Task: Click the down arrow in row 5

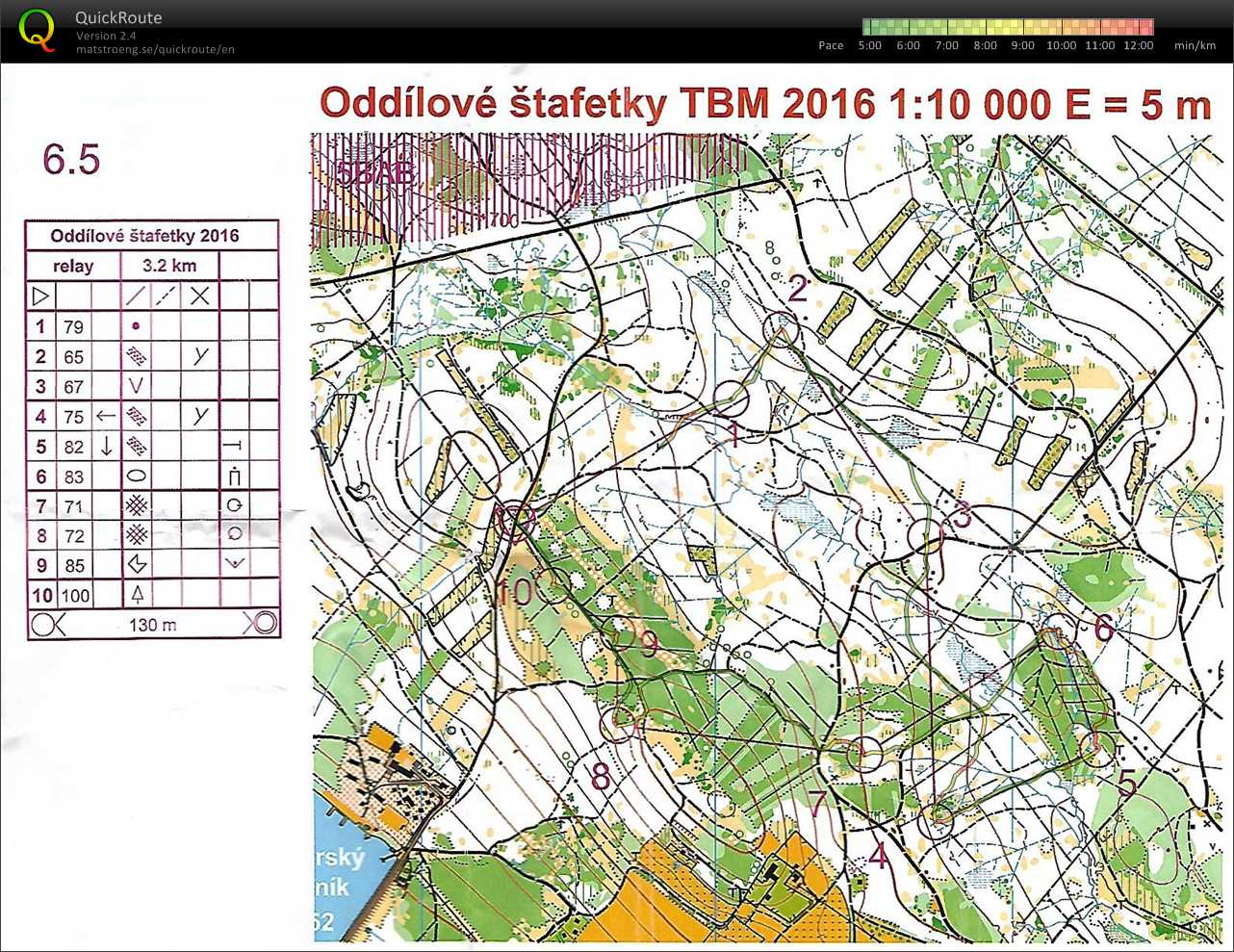Action: point(106,447)
